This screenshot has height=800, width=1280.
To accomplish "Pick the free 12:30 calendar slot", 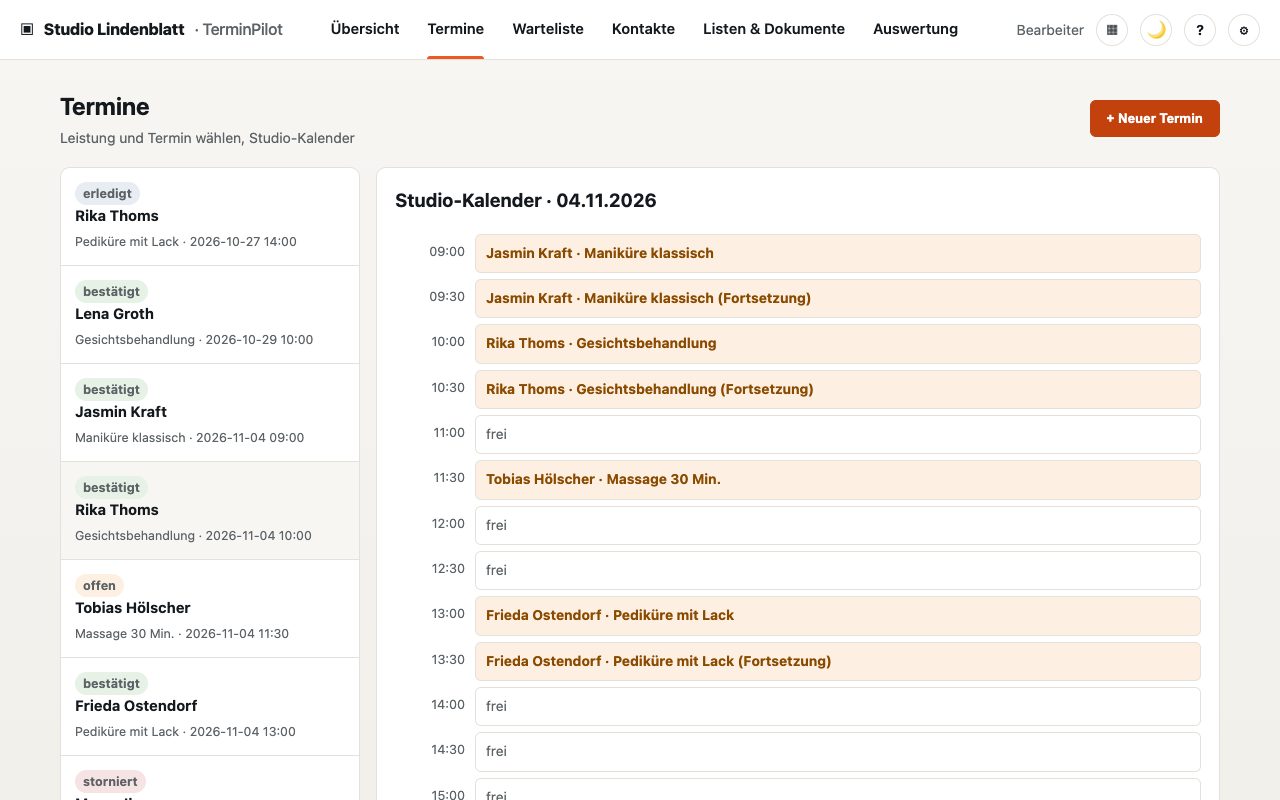I will tap(838, 570).
